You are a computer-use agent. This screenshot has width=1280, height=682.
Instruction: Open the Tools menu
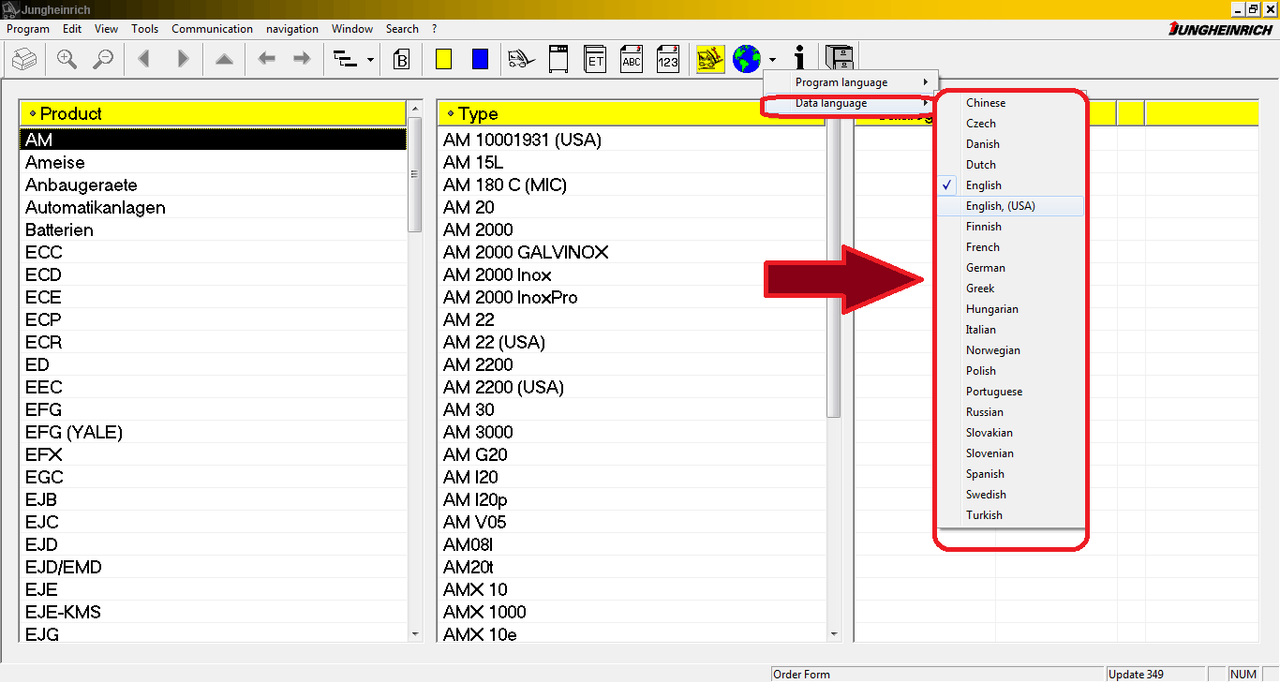pos(145,29)
